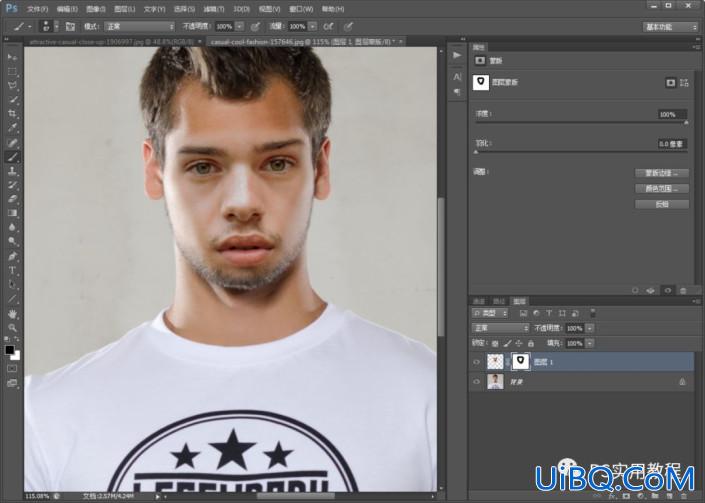Open the Brush panel toggle icon

70,27
